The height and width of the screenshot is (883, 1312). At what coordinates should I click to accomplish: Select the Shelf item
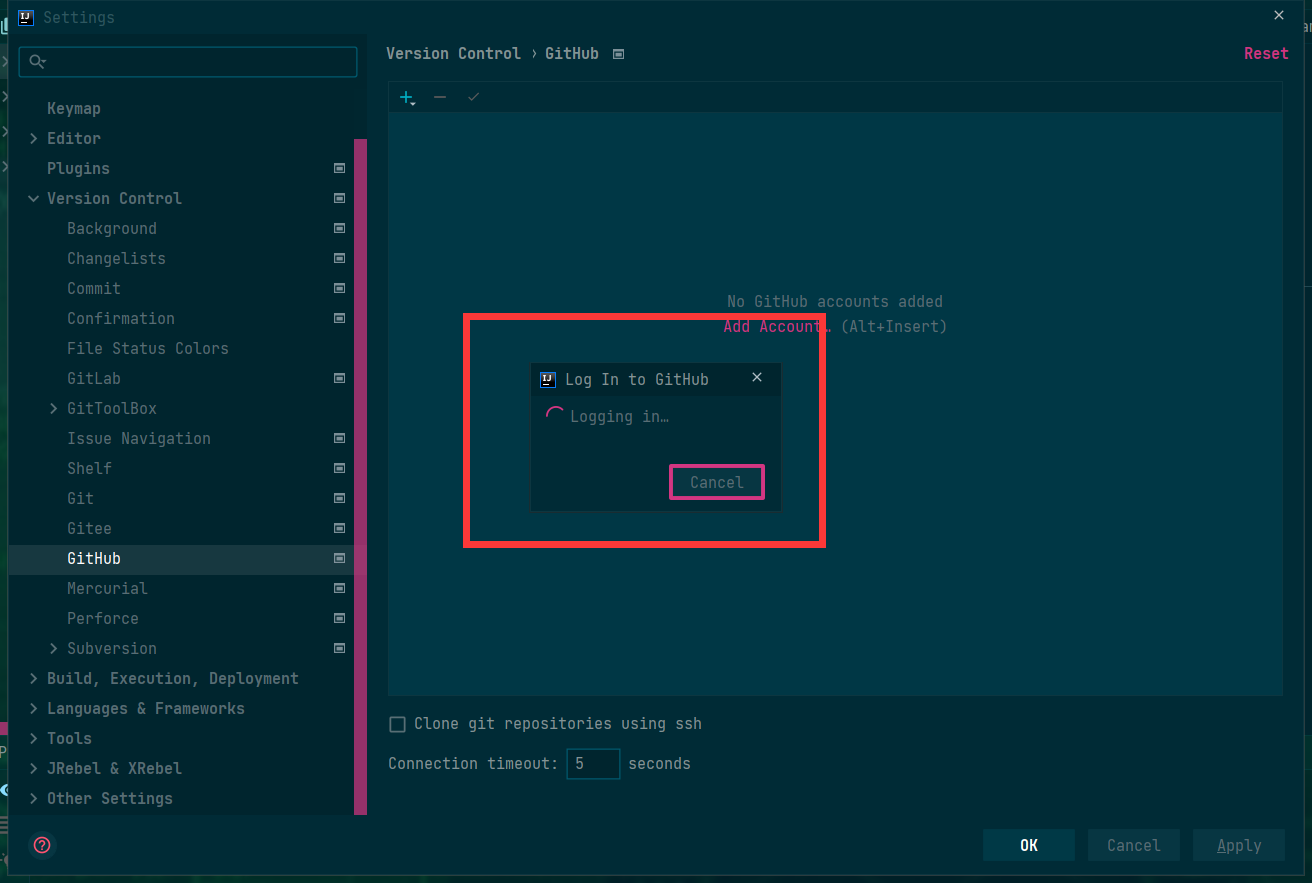pos(89,468)
